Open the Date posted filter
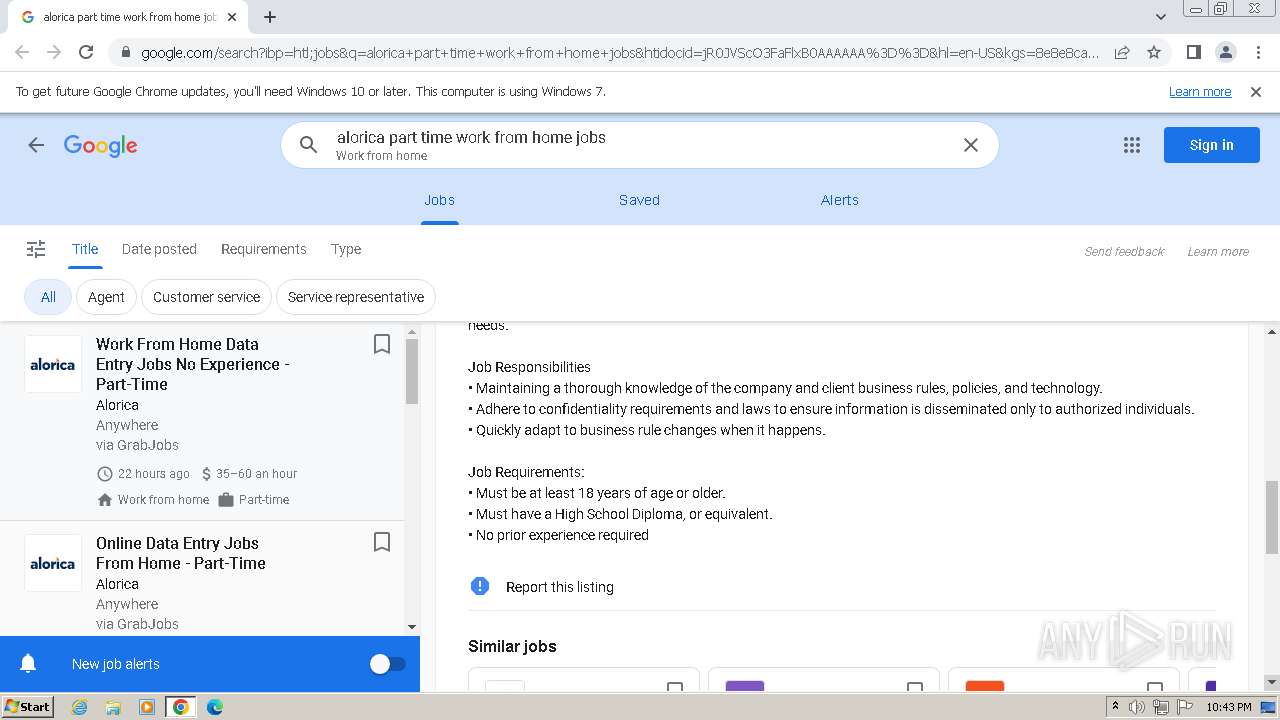This screenshot has width=1280, height=720. [x=159, y=249]
